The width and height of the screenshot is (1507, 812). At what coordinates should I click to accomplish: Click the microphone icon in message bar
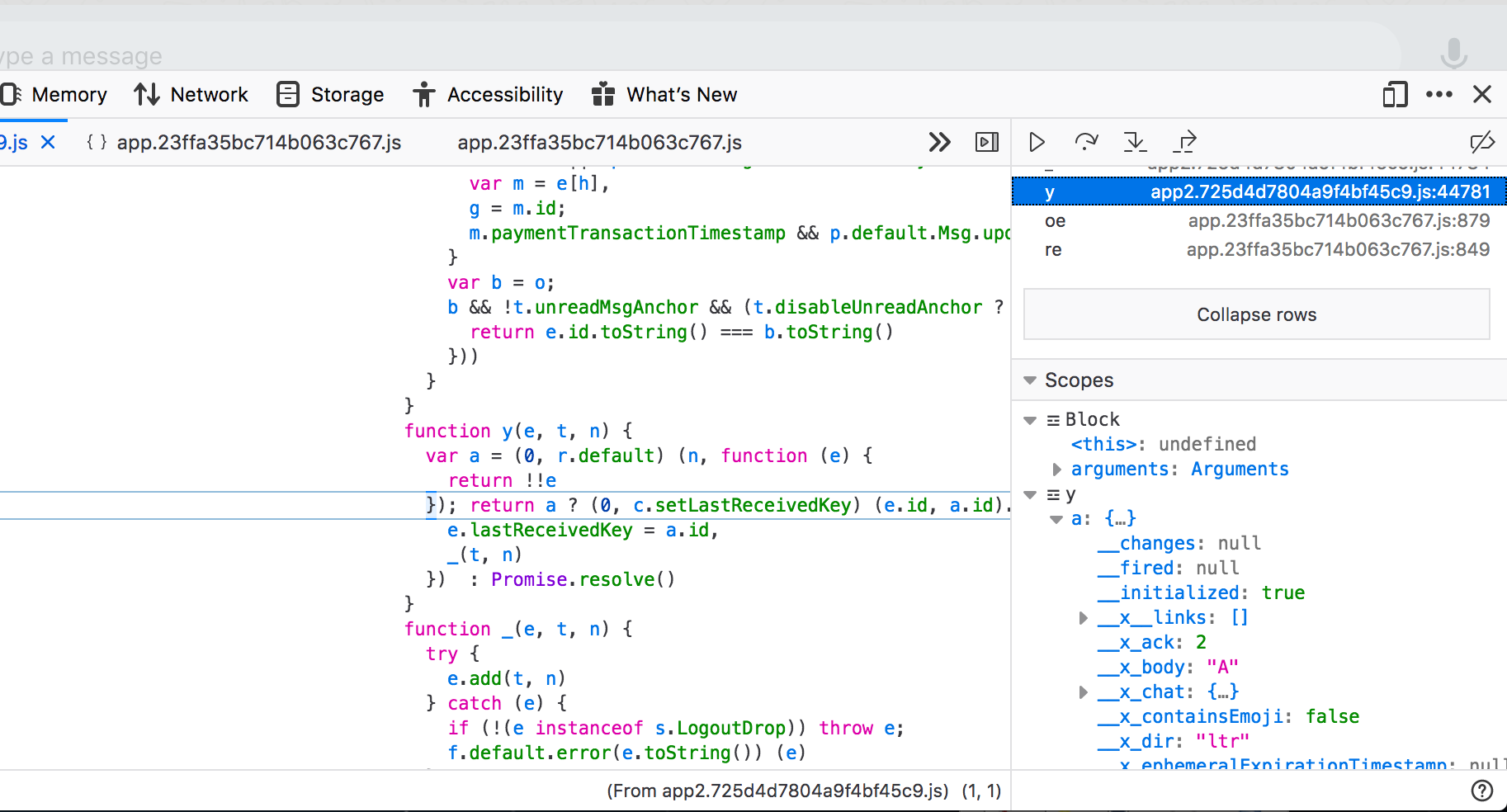point(1453,54)
